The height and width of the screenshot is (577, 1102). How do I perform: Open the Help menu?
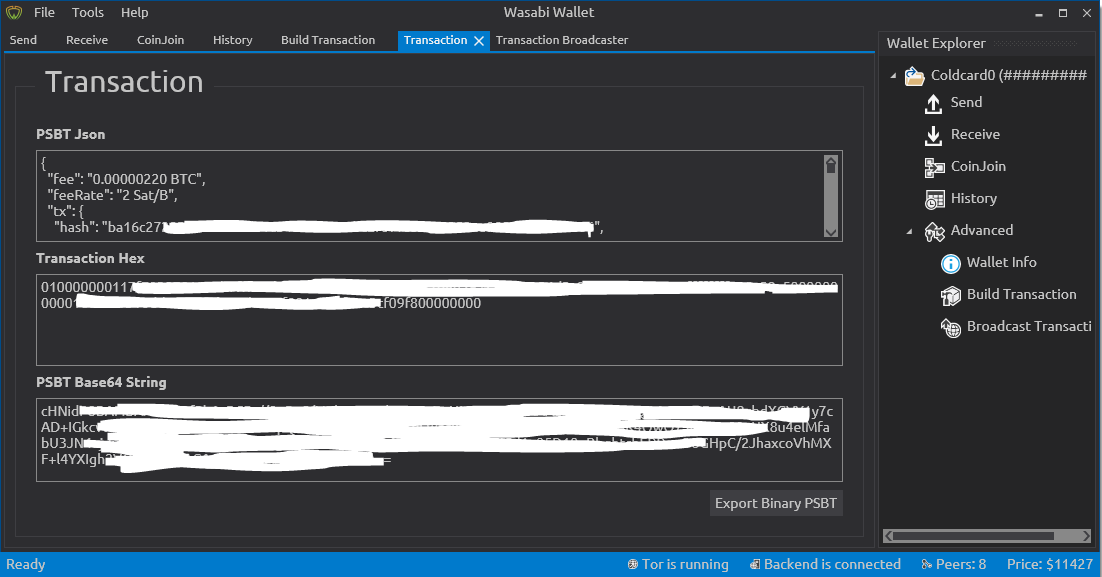pos(134,13)
